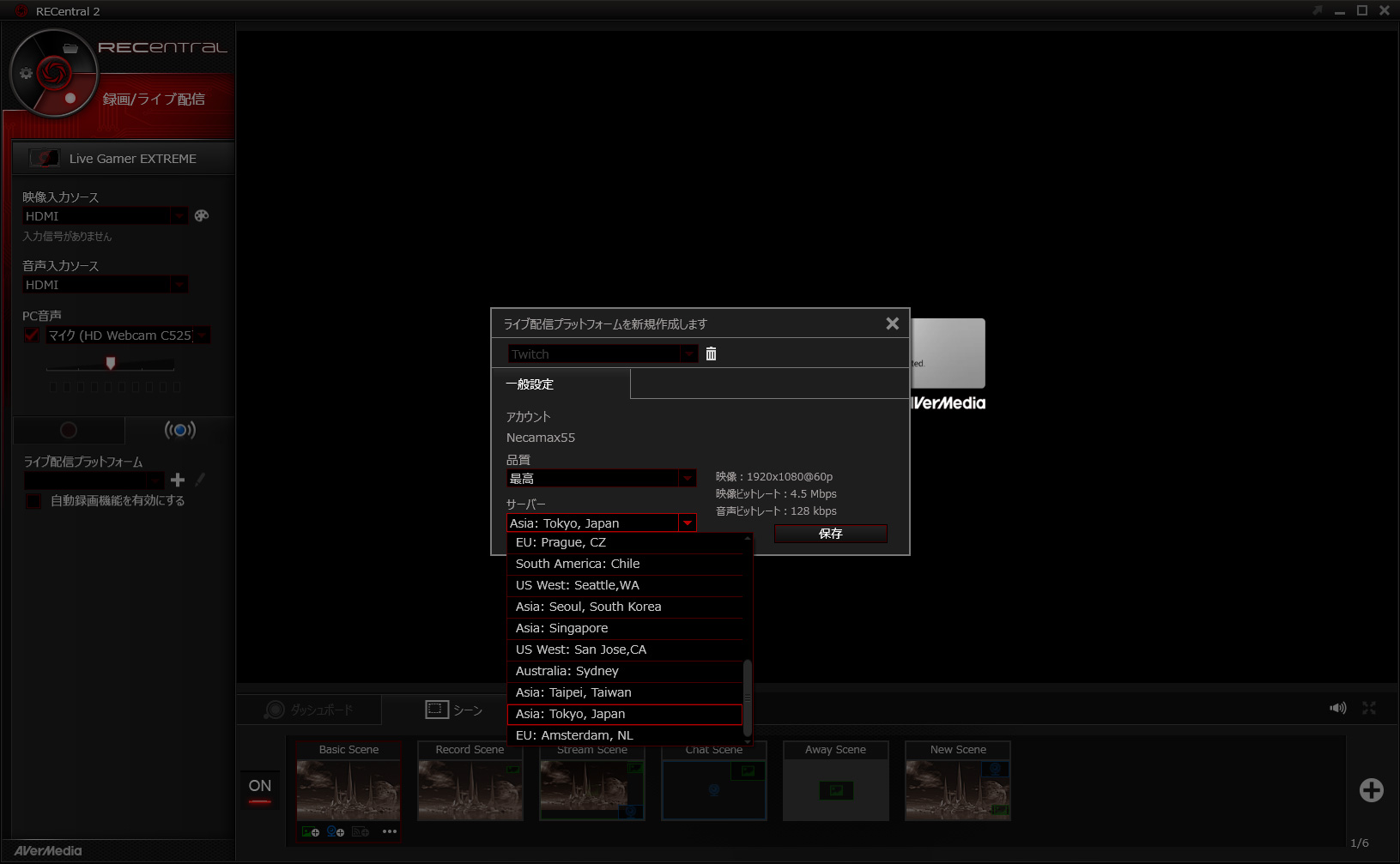Select EU: Prague, CZ server
The image size is (1400, 864).
625,542
